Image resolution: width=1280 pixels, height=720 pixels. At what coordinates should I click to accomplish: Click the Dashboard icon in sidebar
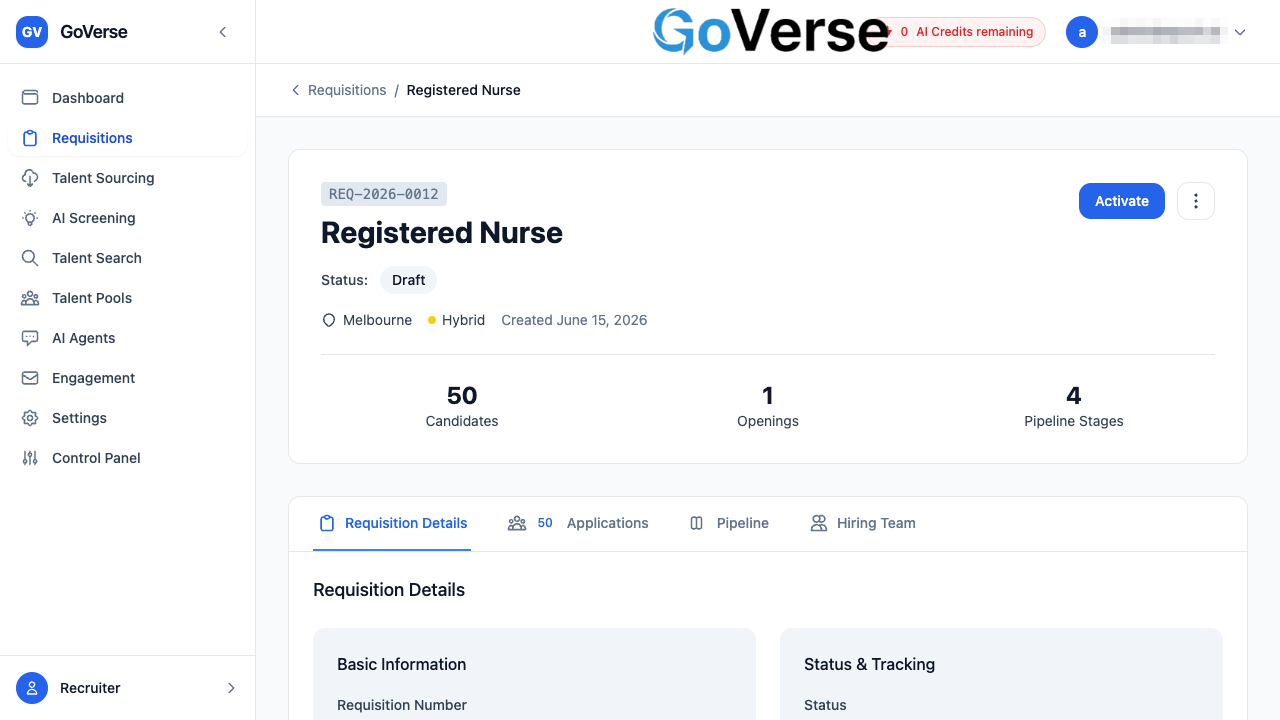(x=30, y=98)
